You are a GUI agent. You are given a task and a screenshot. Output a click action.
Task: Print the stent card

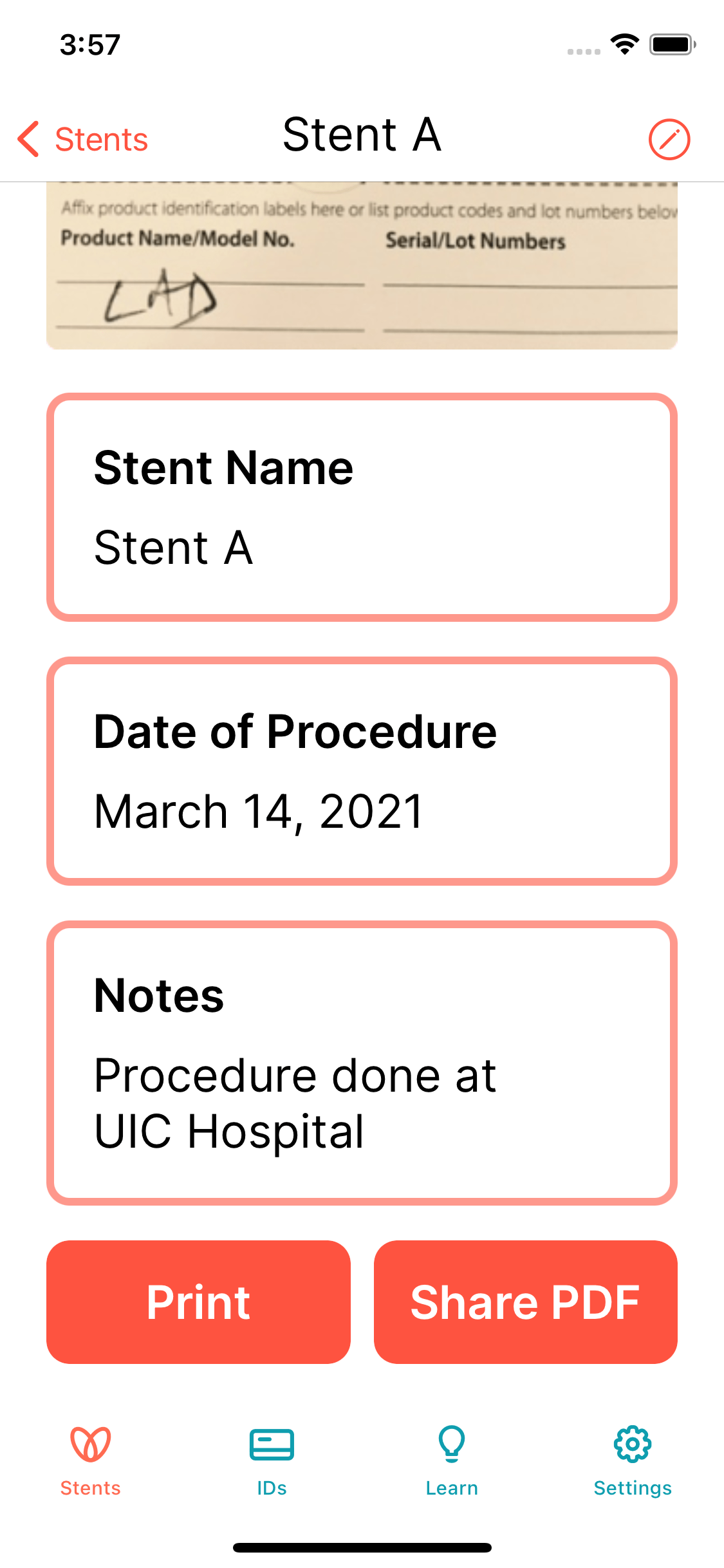(x=198, y=1302)
